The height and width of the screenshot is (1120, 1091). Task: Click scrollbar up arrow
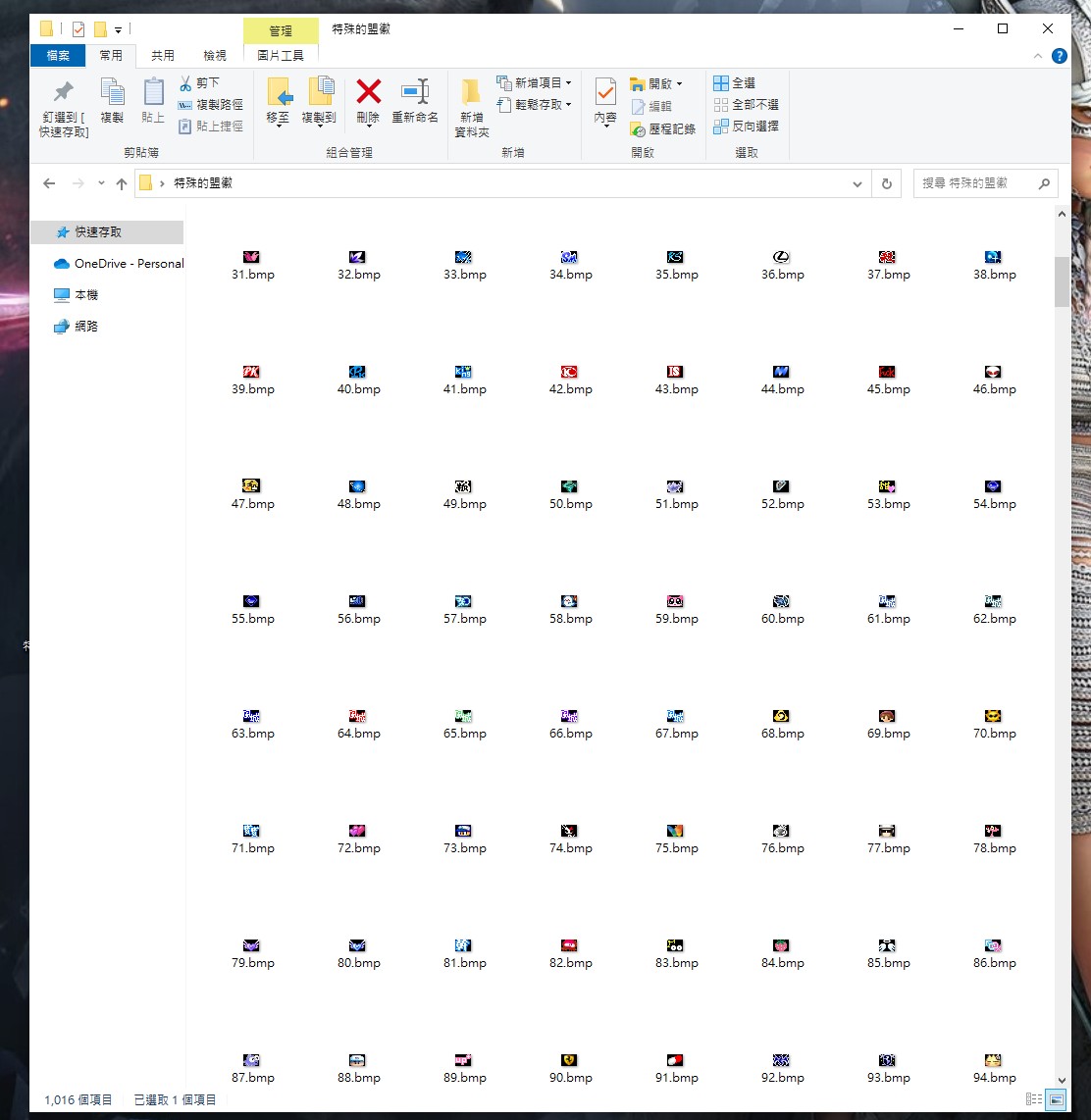(x=1062, y=214)
